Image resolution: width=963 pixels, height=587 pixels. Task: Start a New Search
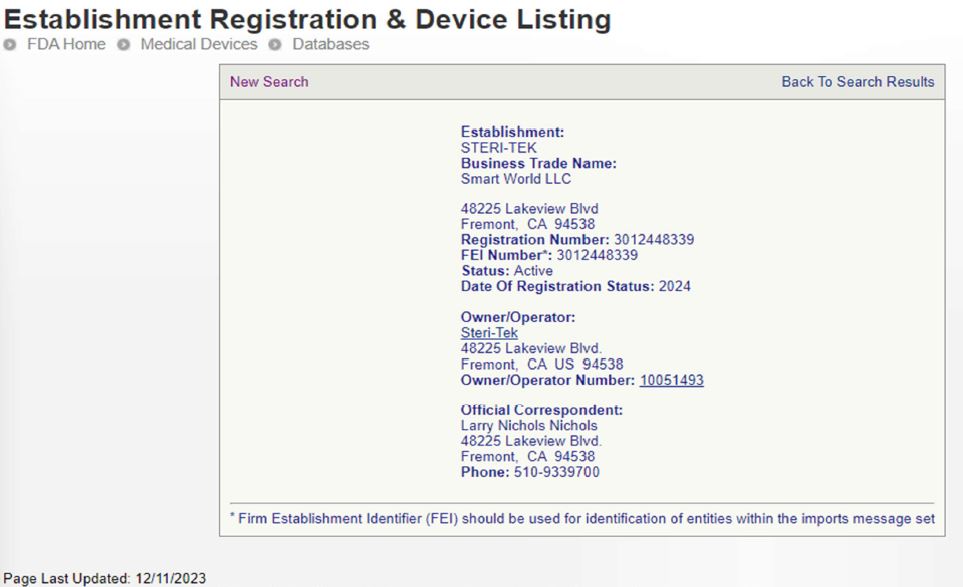point(269,82)
